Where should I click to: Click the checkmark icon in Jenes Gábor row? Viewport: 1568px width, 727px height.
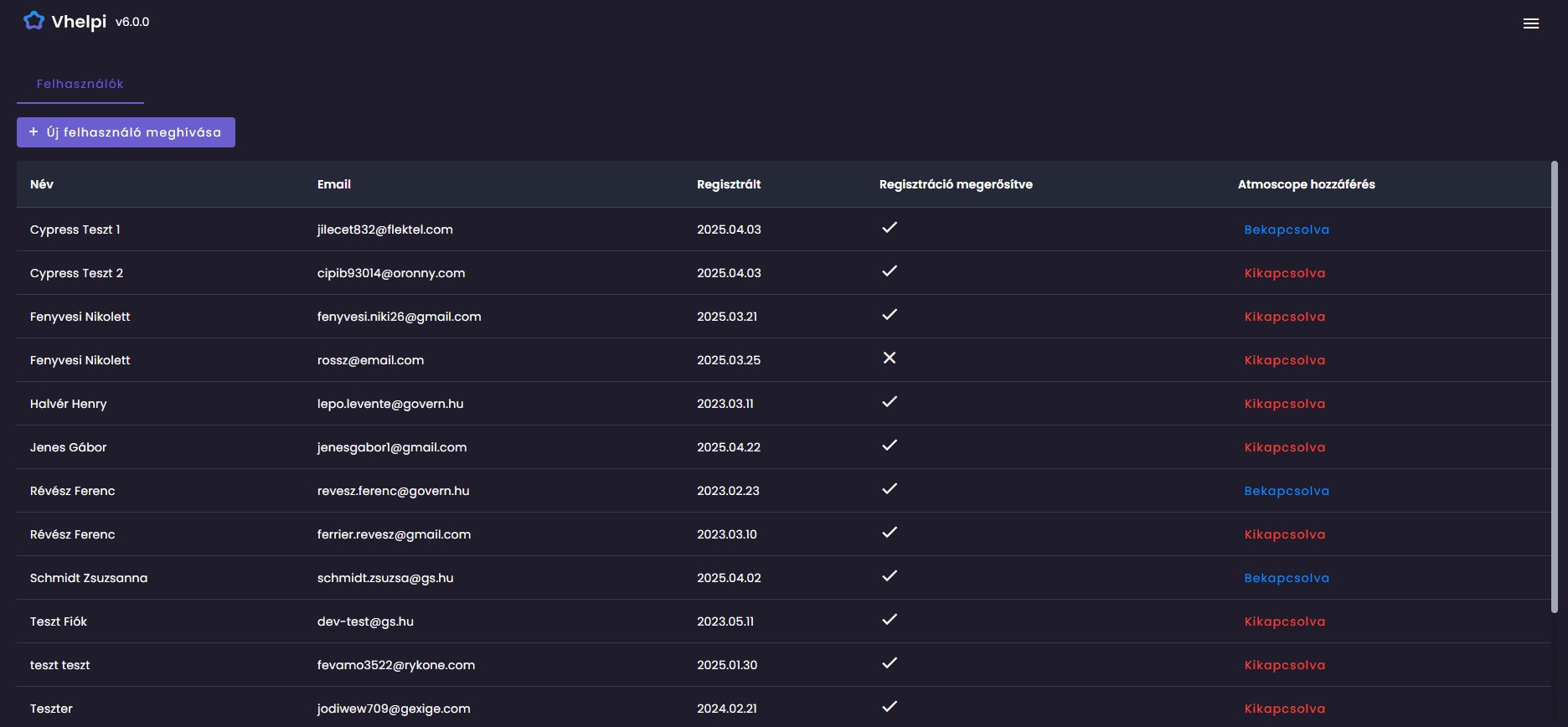(890, 446)
